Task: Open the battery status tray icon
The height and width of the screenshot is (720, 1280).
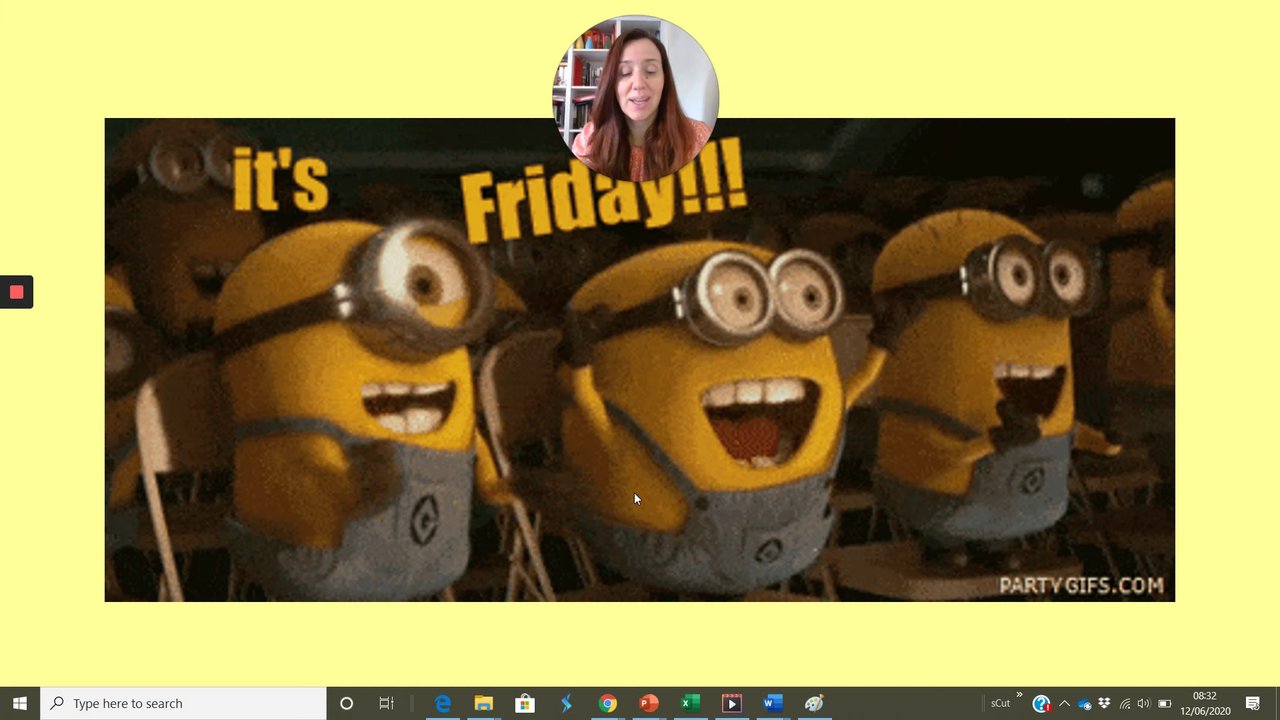Action: tap(1165, 704)
